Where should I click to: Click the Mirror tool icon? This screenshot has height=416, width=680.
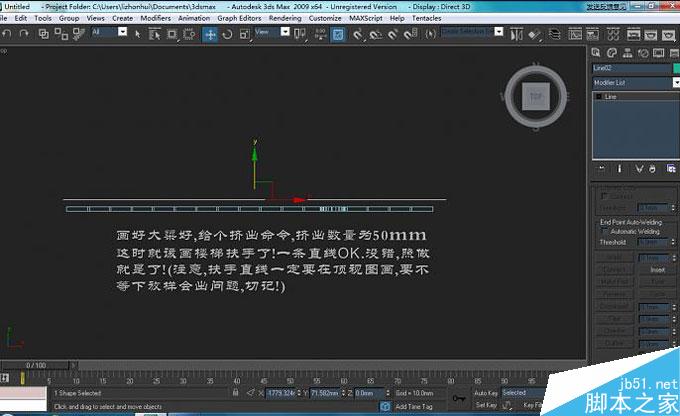516,34
